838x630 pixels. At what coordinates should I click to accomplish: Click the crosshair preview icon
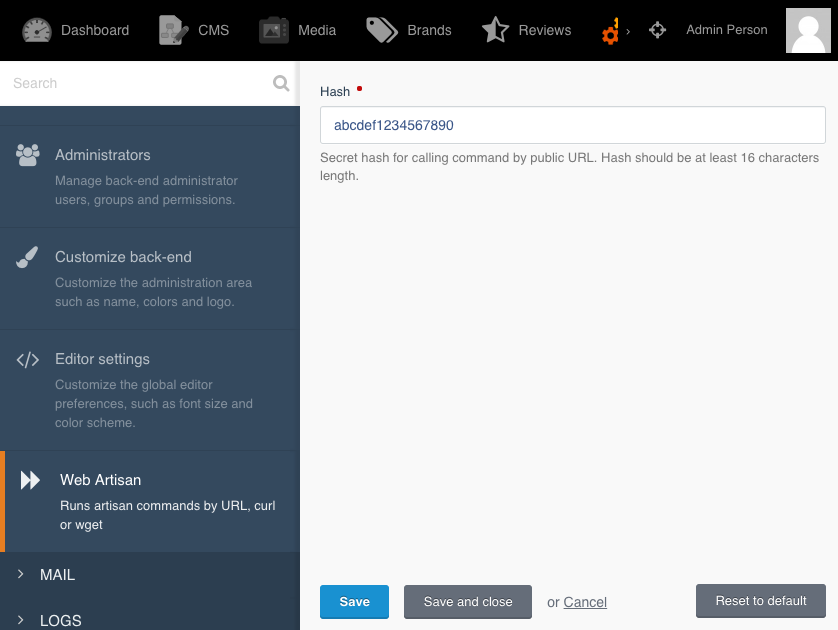coord(657,30)
